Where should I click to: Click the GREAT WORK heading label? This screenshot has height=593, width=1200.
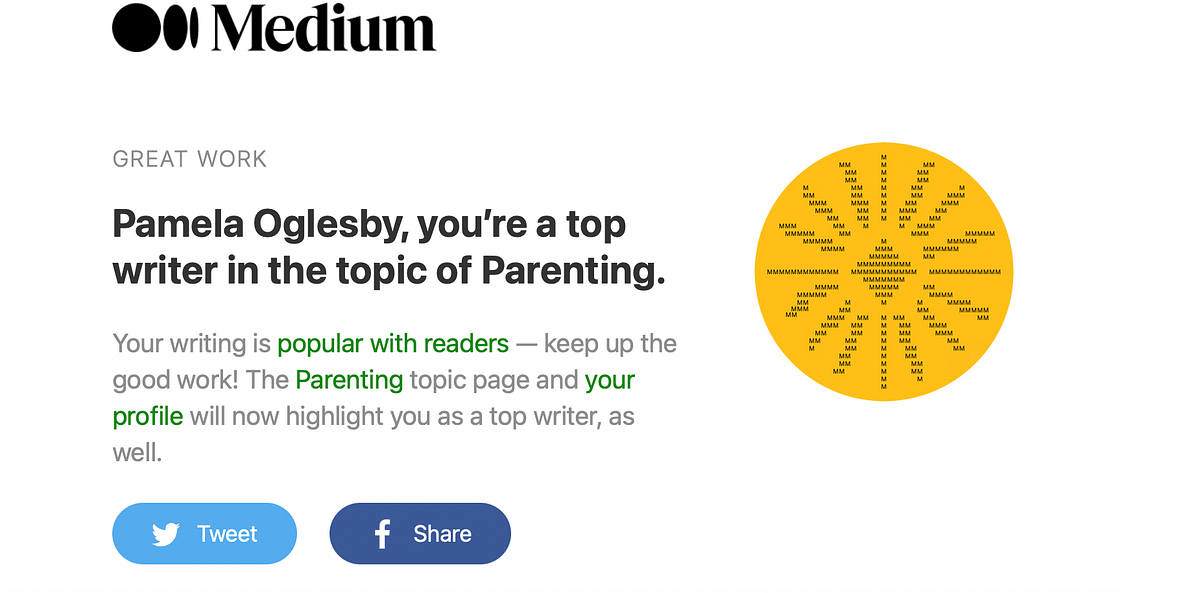click(190, 159)
